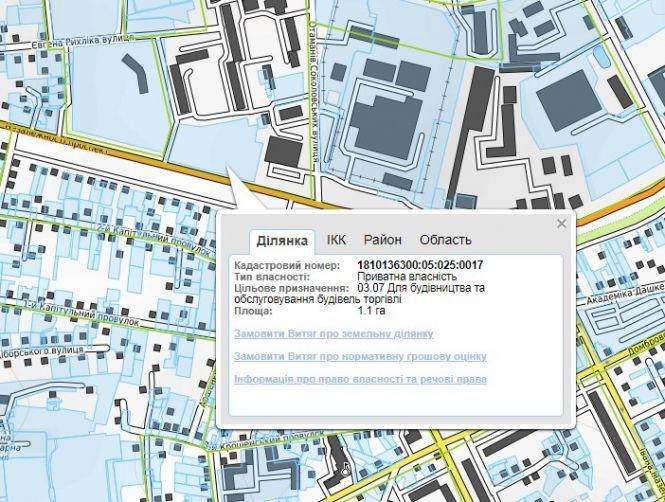The height and width of the screenshot is (502, 665).
Task: Click Замовити Витяг про нормативну грошову оцінку
Action: pyautogui.click(x=359, y=356)
